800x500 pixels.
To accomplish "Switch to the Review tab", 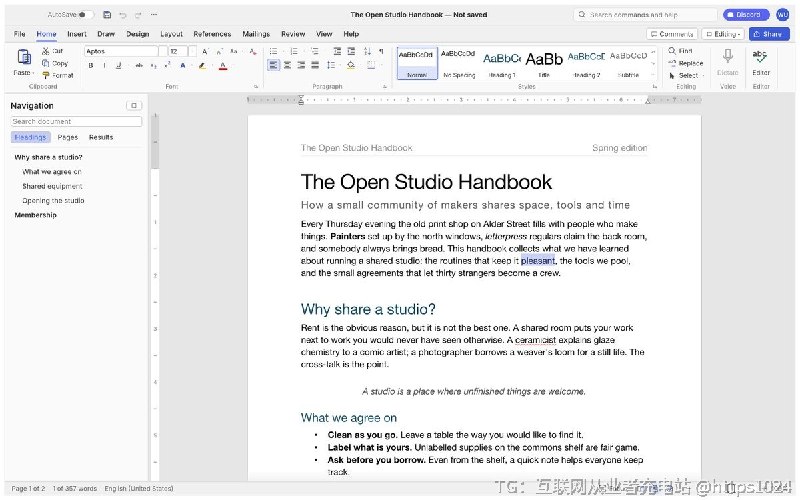I will coord(293,34).
